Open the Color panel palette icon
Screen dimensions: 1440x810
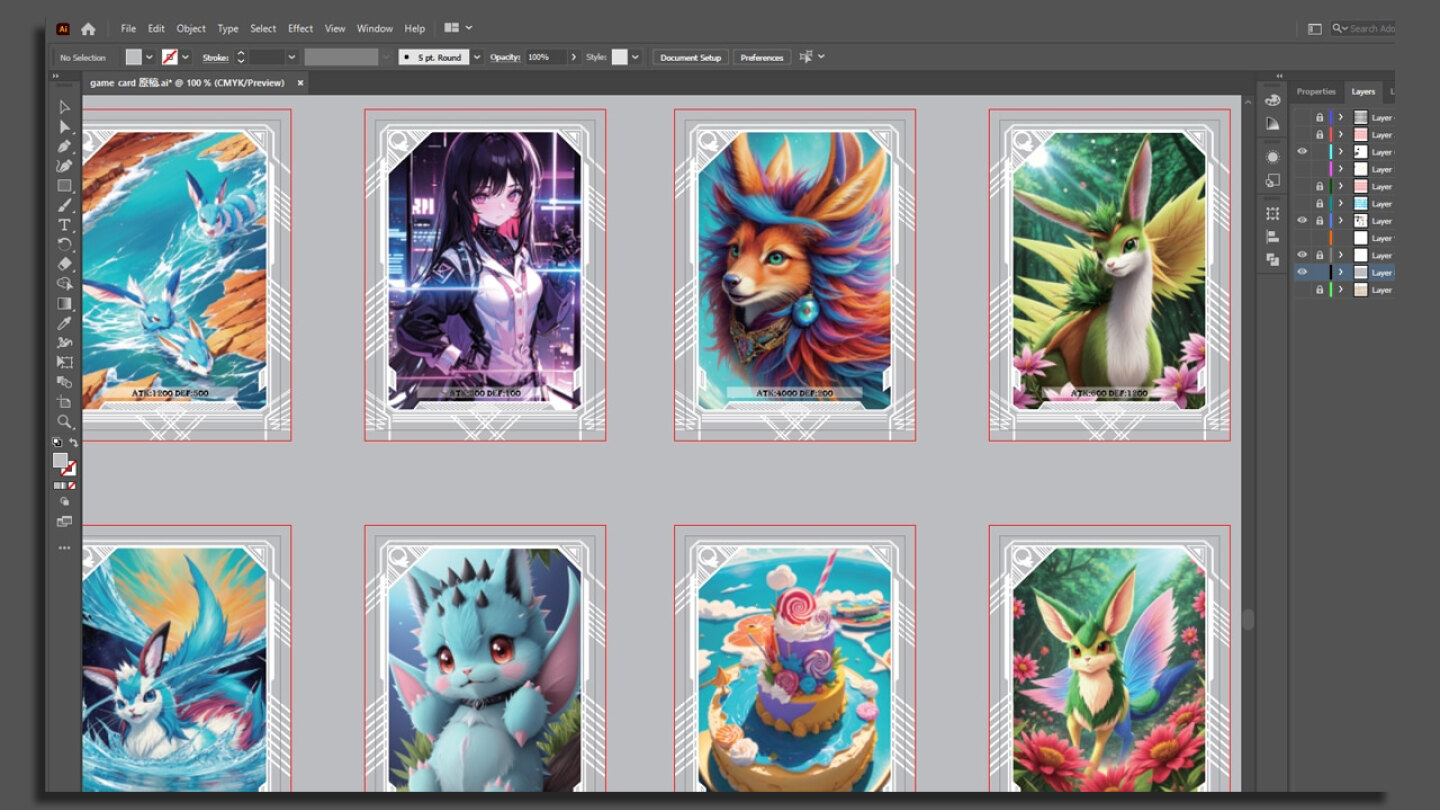click(1272, 100)
